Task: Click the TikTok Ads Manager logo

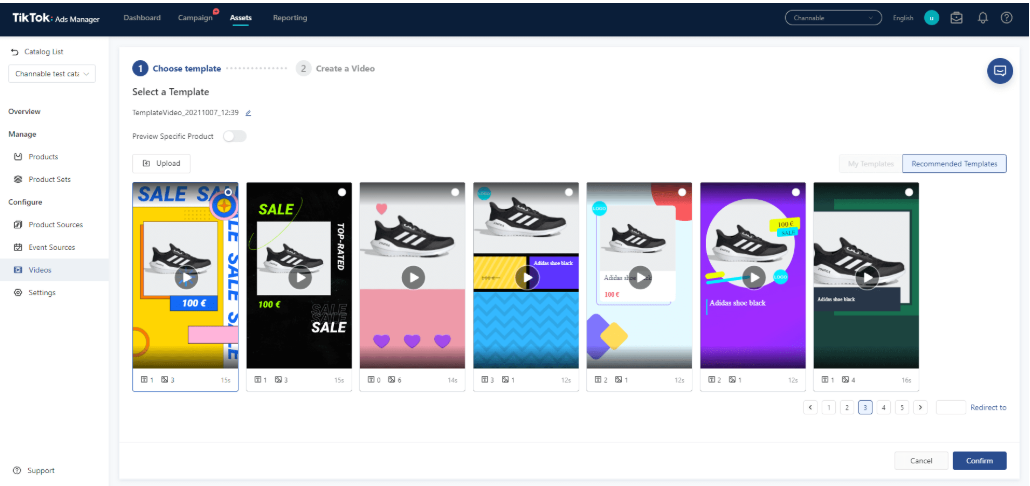Action: [x=56, y=18]
